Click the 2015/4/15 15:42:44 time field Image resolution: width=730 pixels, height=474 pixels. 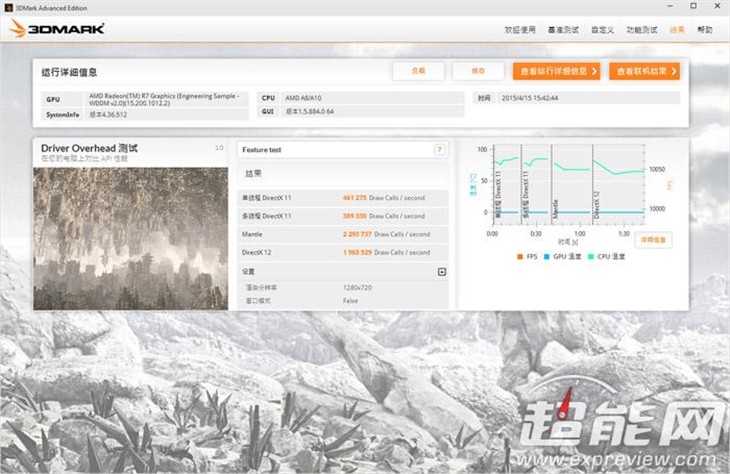[x=588, y=98]
